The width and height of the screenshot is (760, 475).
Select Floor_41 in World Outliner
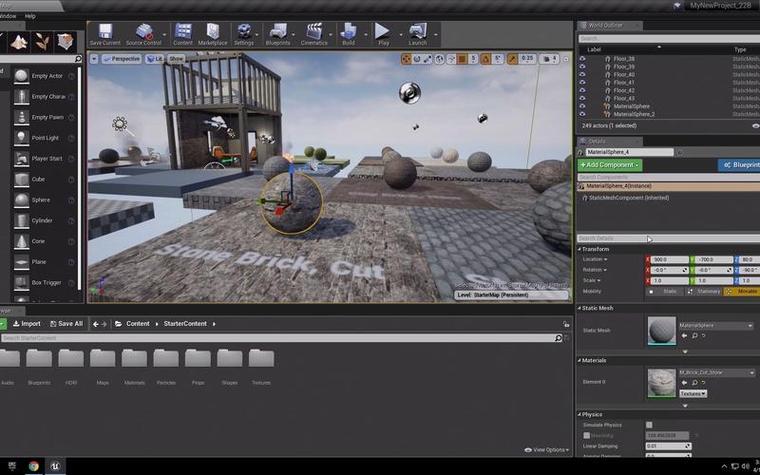[624, 82]
